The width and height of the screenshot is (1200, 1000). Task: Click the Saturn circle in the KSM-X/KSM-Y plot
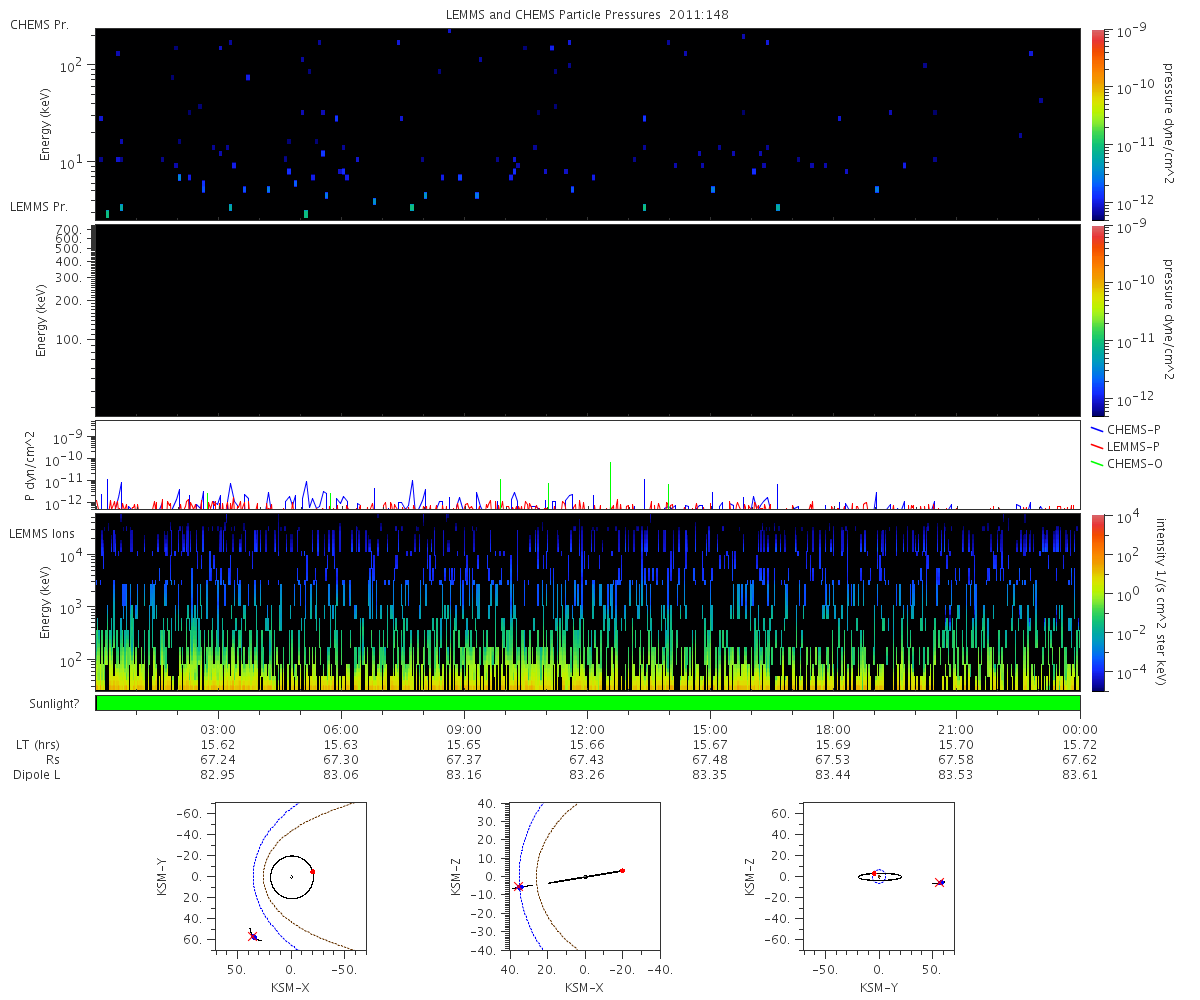pos(291,877)
